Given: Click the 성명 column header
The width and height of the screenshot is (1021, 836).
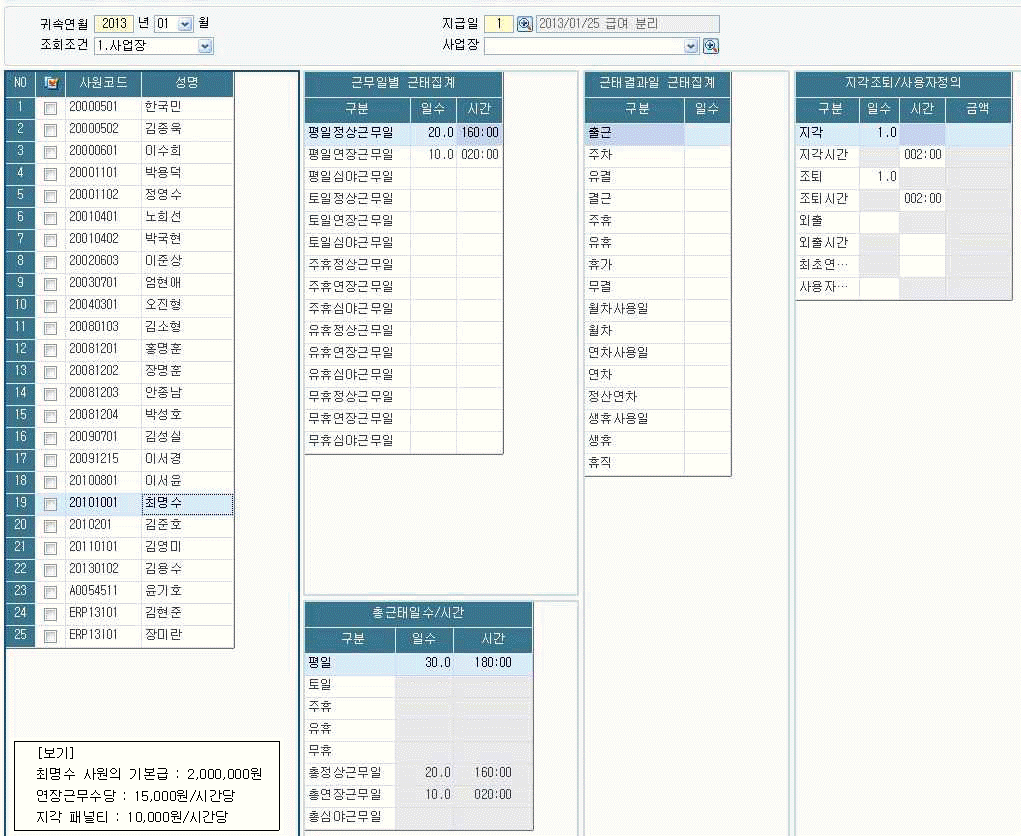Looking at the screenshot, I should click(187, 84).
